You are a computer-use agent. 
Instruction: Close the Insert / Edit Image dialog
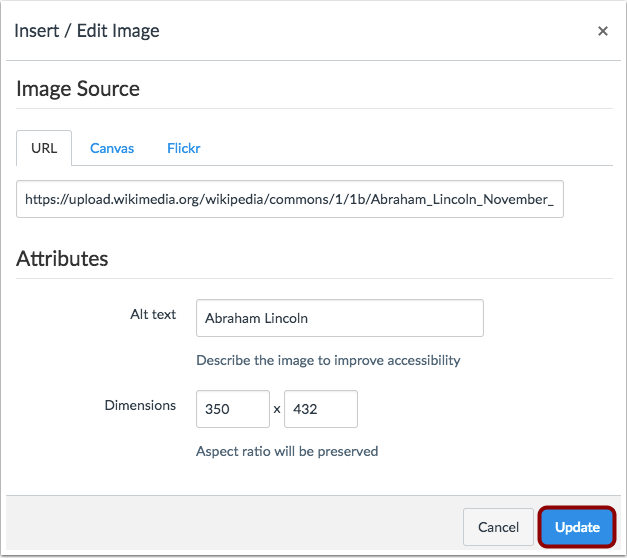[603, 31]
